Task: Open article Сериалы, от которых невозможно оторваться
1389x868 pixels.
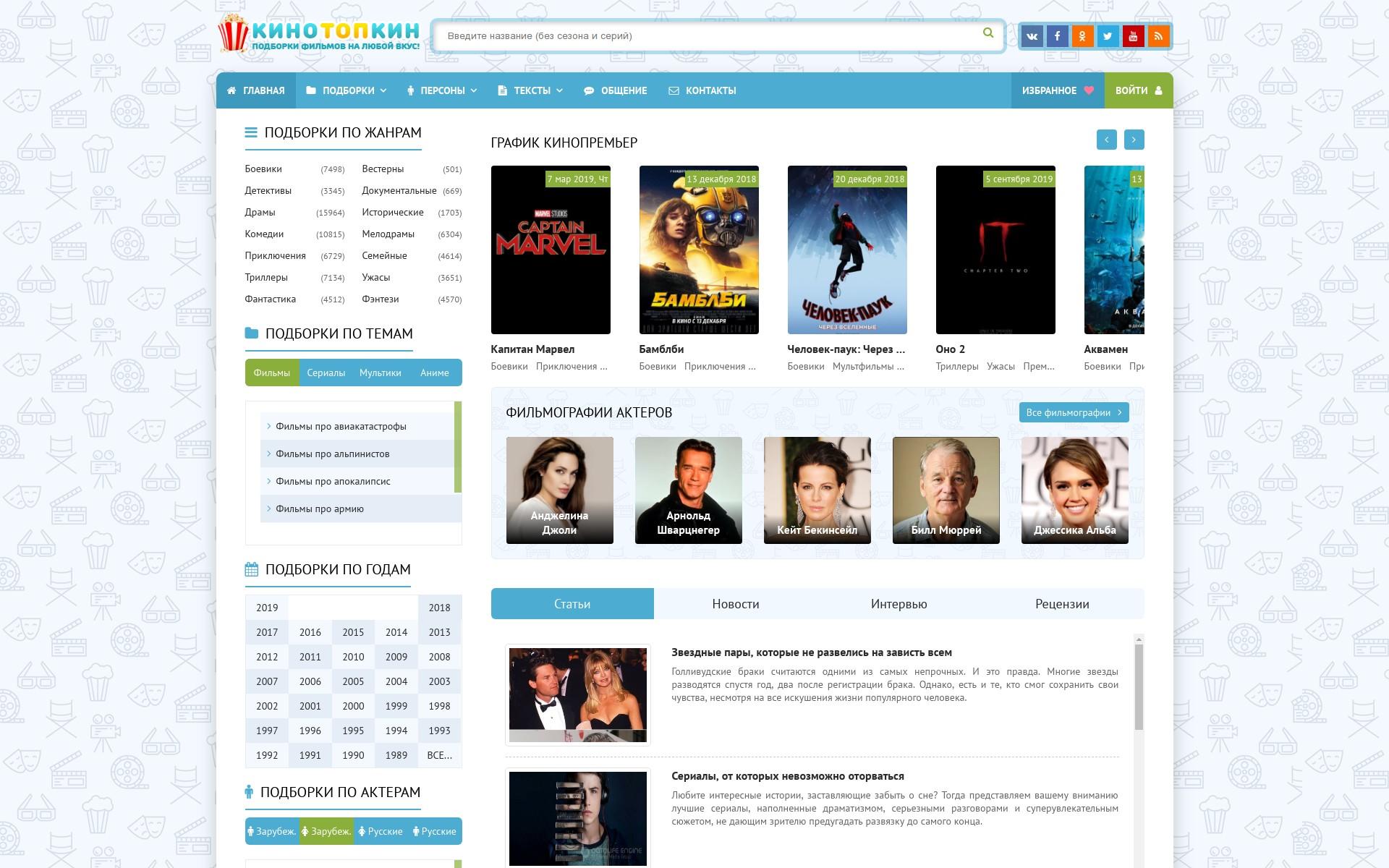Action: 788,776
